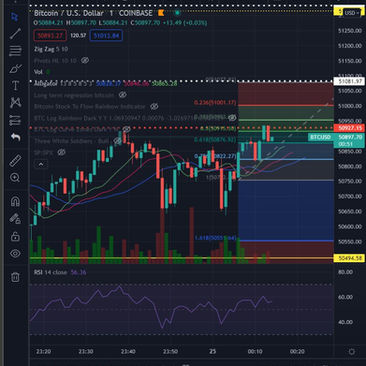Select the RSI 14 close legend
366x366 pixels.
pyautogui.click(x=60, y=272)
